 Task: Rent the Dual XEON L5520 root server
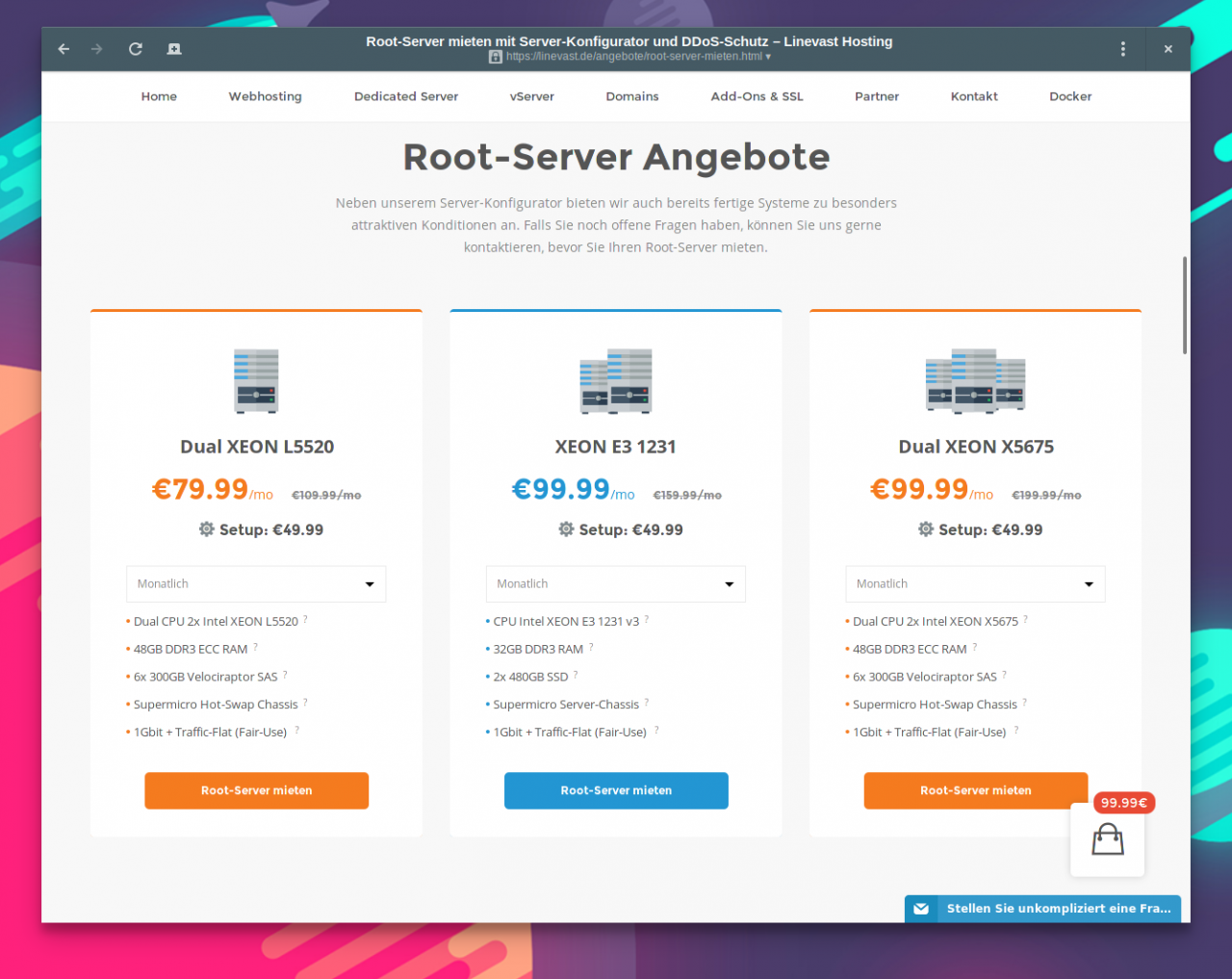point(256,790)
